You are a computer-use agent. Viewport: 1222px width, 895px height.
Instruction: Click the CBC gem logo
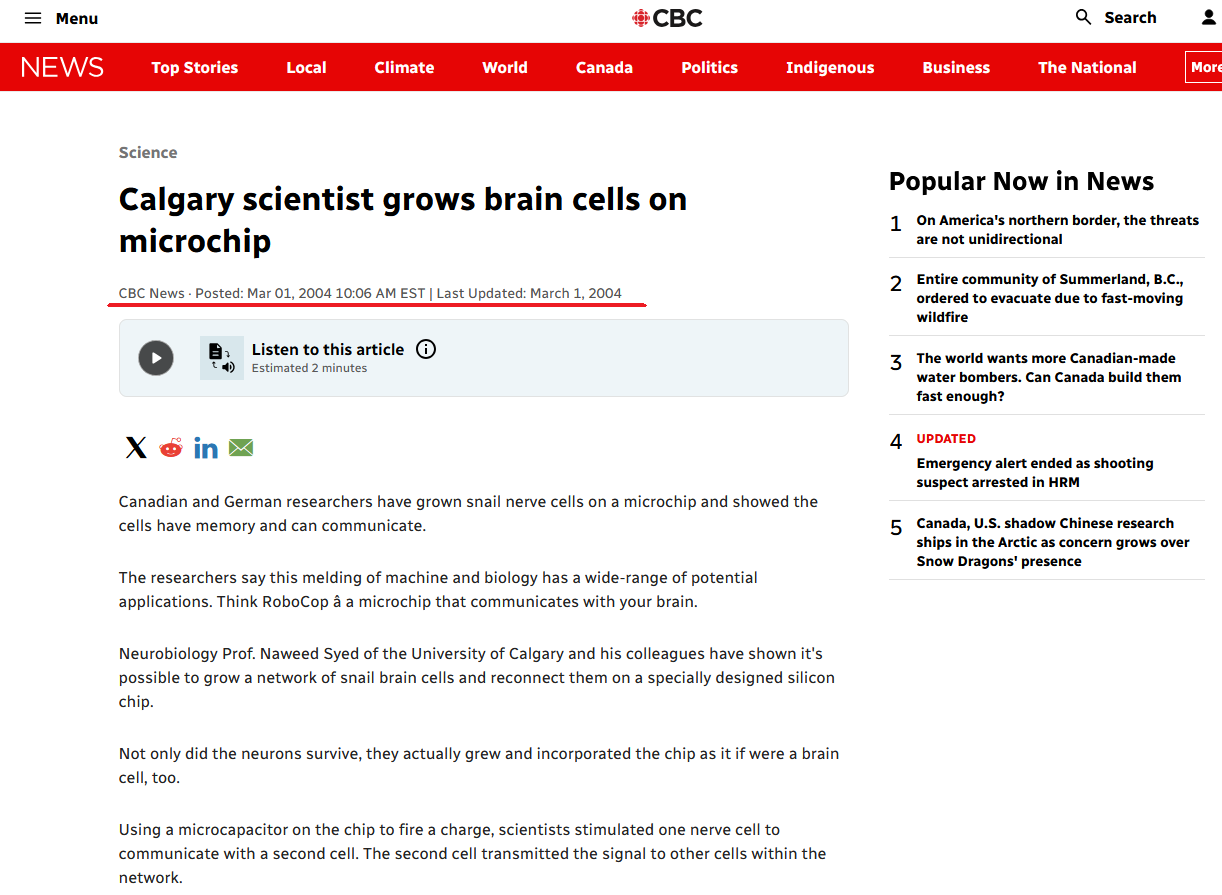641,18
